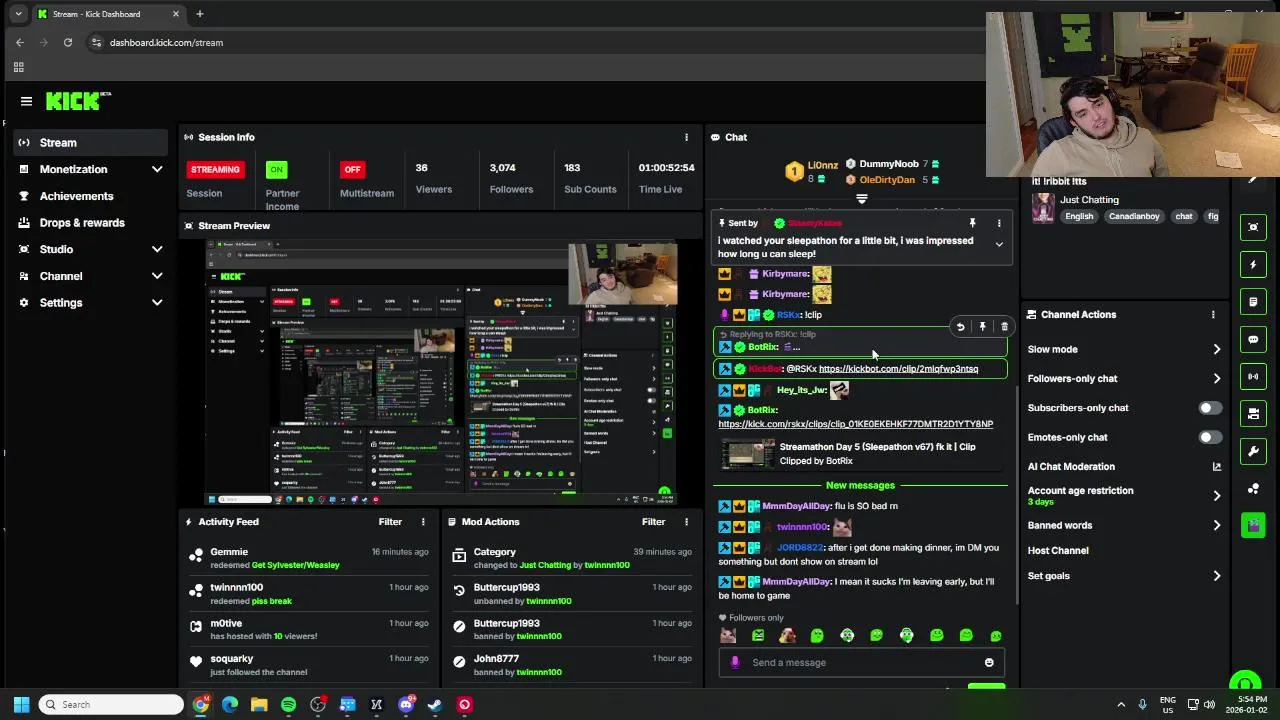Click the English stream tag
Viewport: 1280px width, 720px height.
tap(1079, 217)
